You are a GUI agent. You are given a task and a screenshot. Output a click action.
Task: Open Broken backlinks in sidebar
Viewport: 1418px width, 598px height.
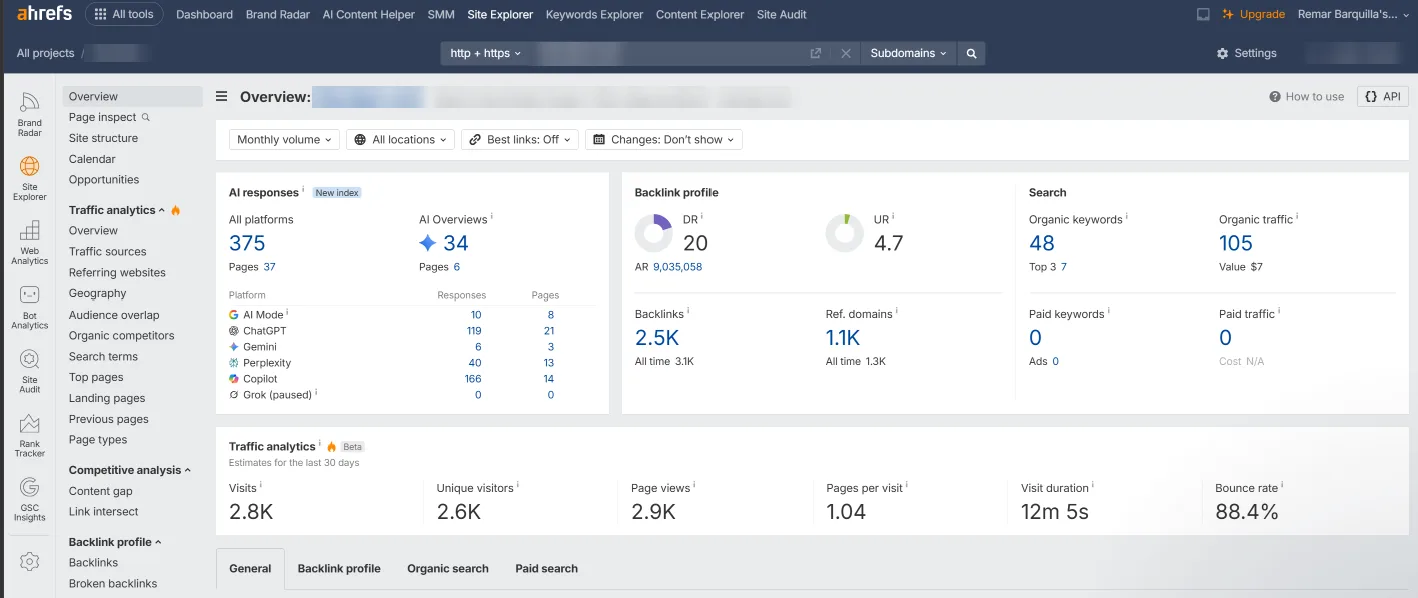(x=113, y=583)
